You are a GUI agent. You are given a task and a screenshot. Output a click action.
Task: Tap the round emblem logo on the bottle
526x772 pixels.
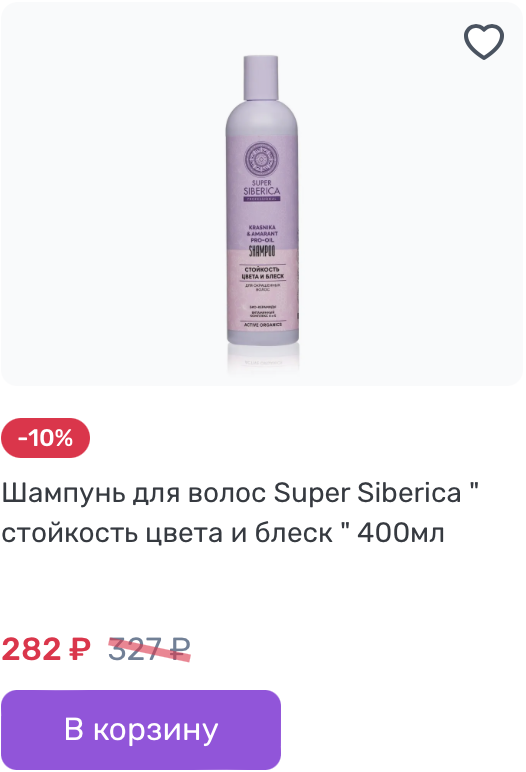point(262,159)
